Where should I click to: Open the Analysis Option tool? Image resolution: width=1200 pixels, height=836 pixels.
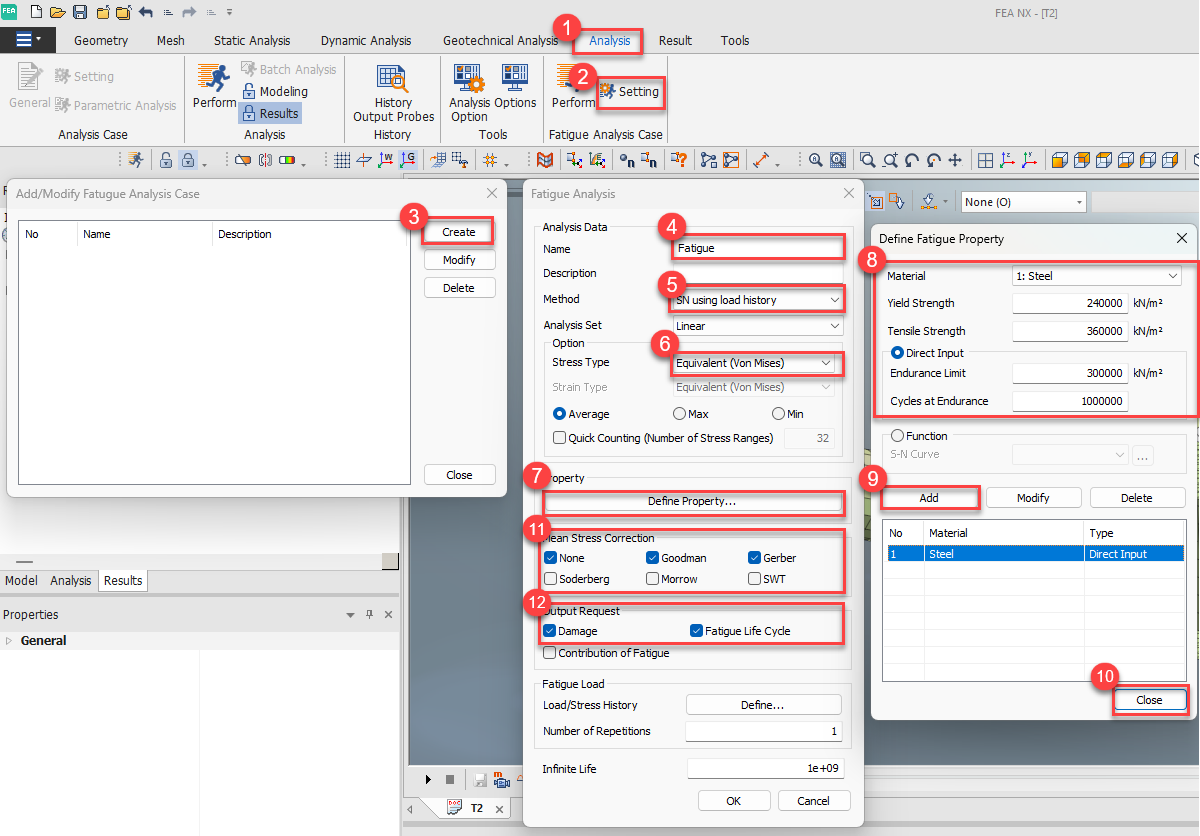coord(467,79)
